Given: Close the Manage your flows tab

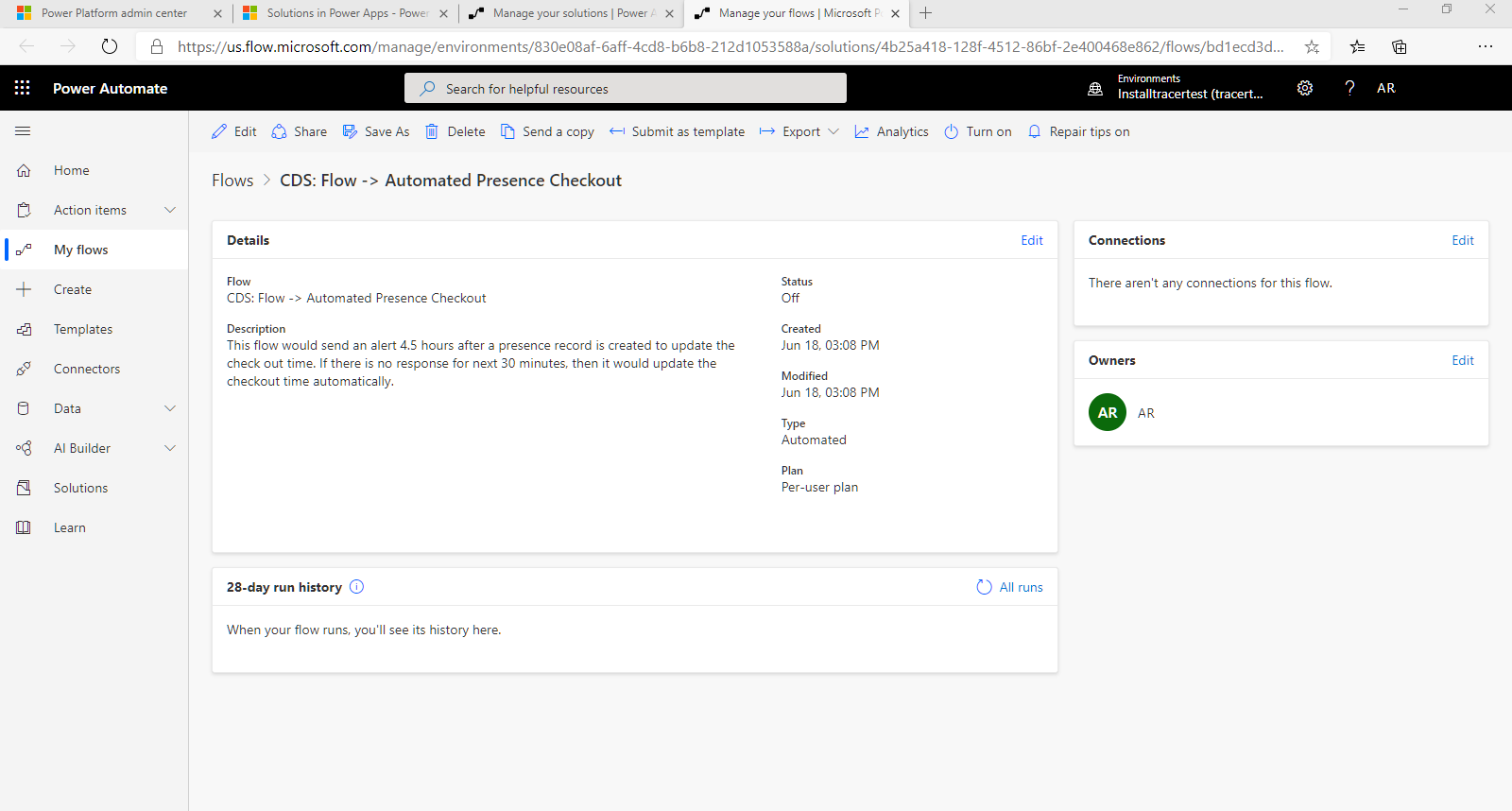Looking at the screenshot, I should pyautogui.click(x=895, y=13).
